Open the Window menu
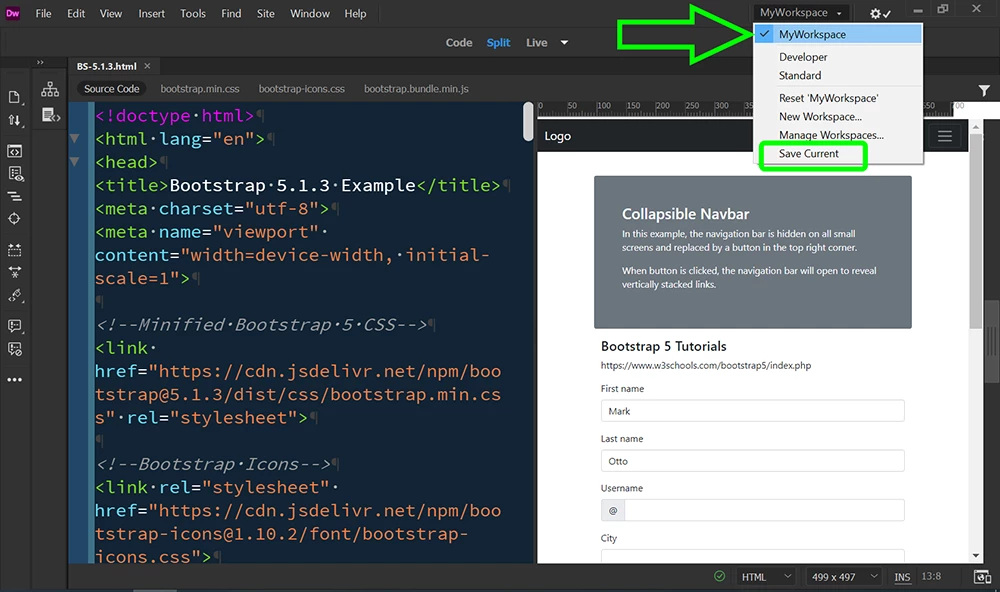The image size is (1000, 592). click(310, 13)
